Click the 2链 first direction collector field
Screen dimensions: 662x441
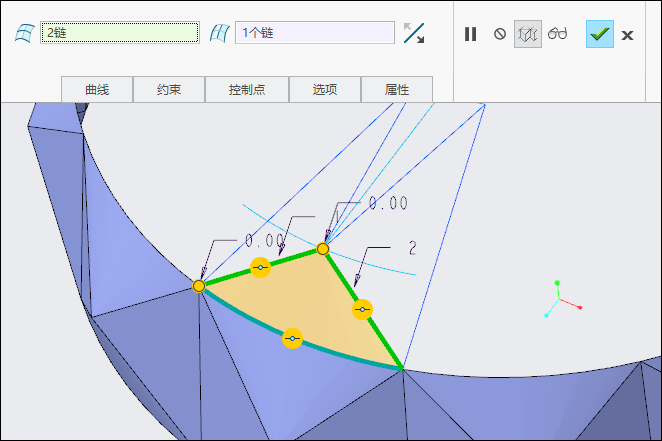(119, 33)
